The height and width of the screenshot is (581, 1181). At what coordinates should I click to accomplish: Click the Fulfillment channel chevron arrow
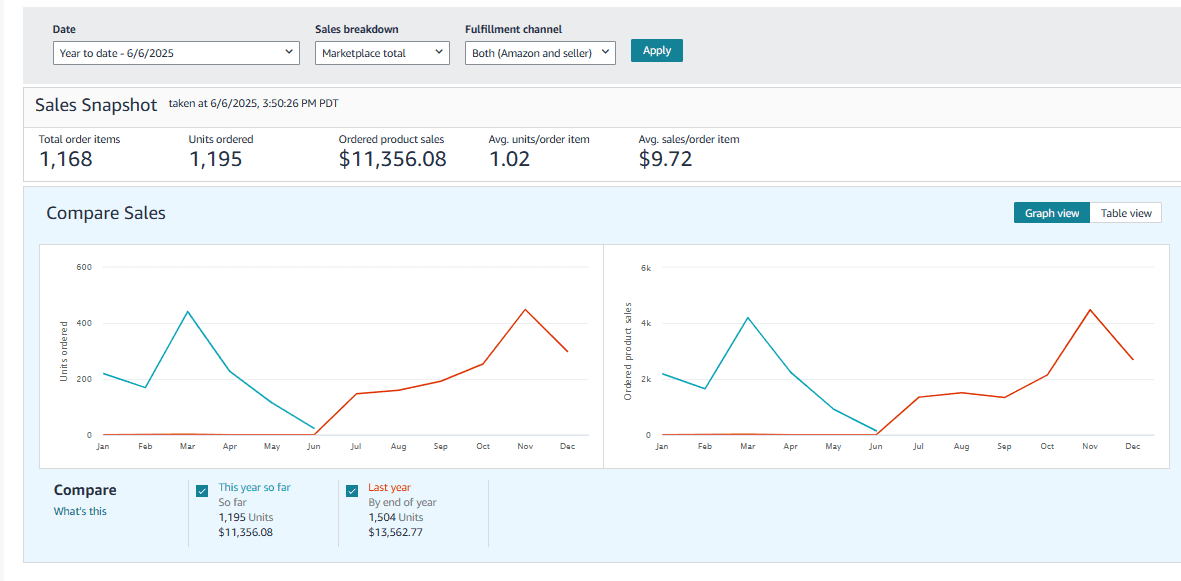[x=605, y=52]
